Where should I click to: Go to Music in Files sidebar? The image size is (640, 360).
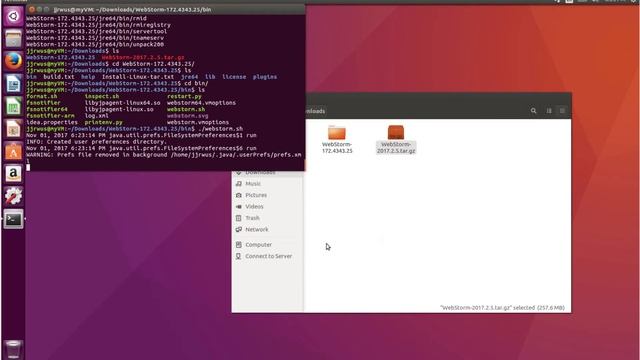coord(253,184)
